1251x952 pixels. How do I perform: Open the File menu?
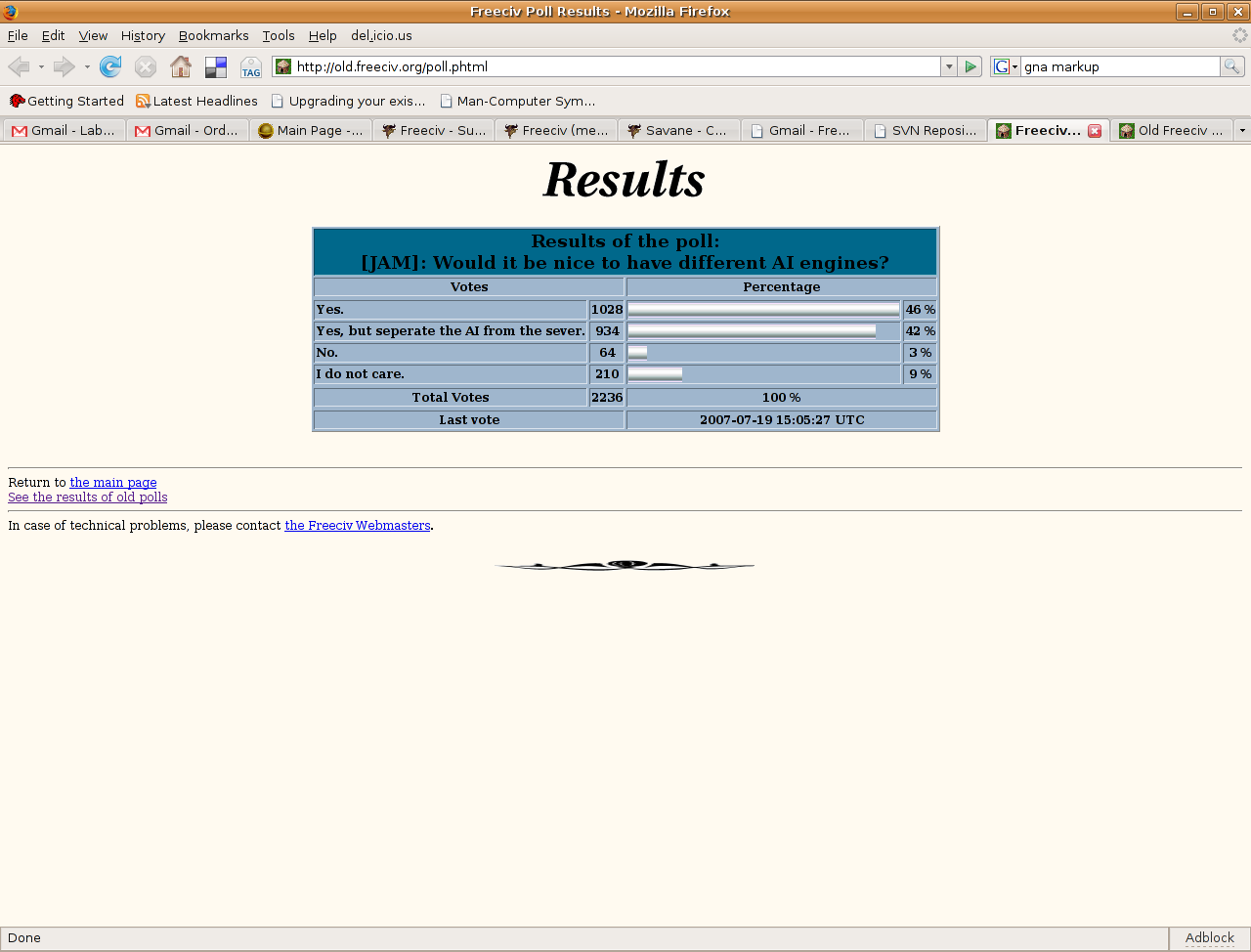pos(18,35)
